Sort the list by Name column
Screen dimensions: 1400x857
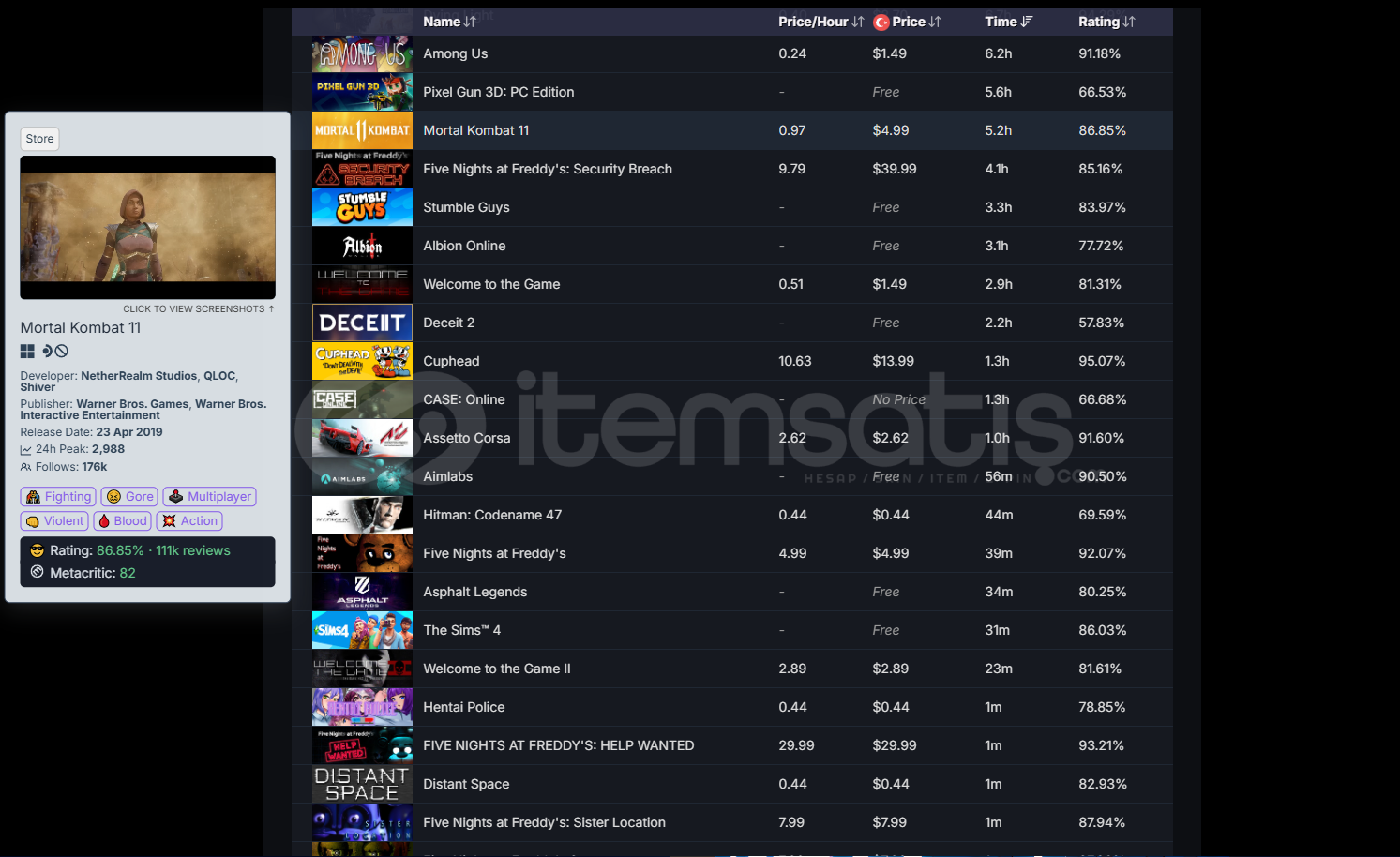click(x=449, y=22)
